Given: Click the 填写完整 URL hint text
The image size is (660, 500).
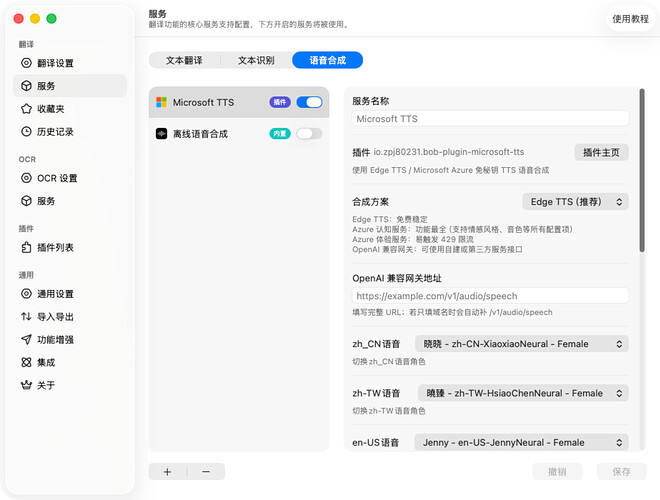Looking at the screenshot, I should (x=452, y=312).
